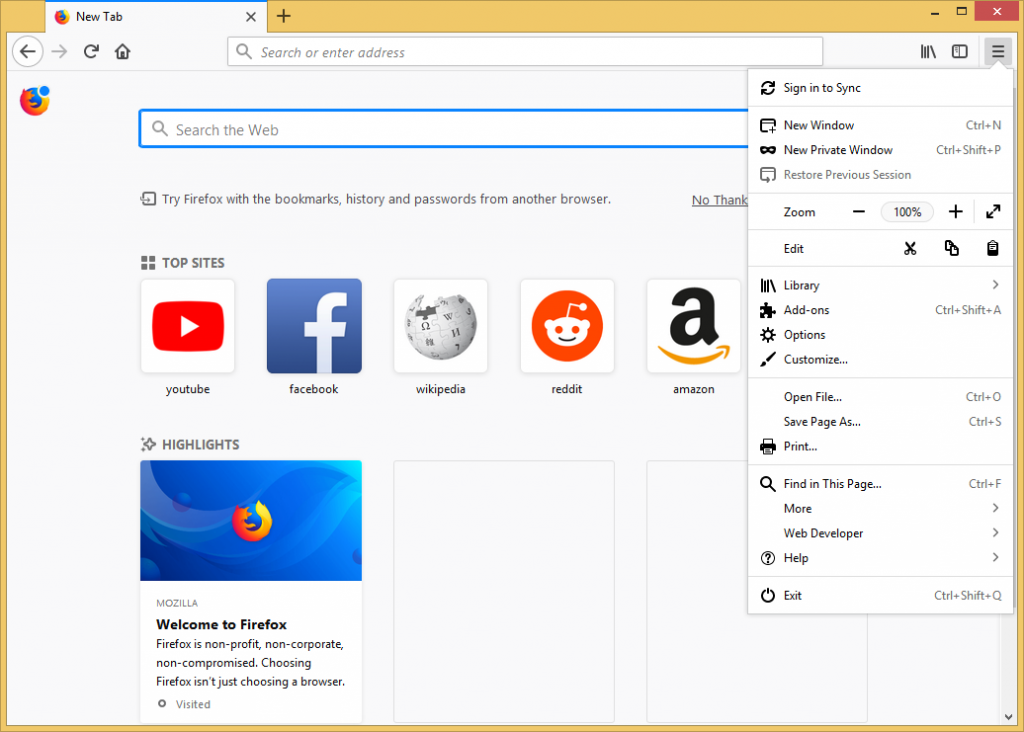
Task: Click the TOP SITES section header
Action: pos(183,263)
